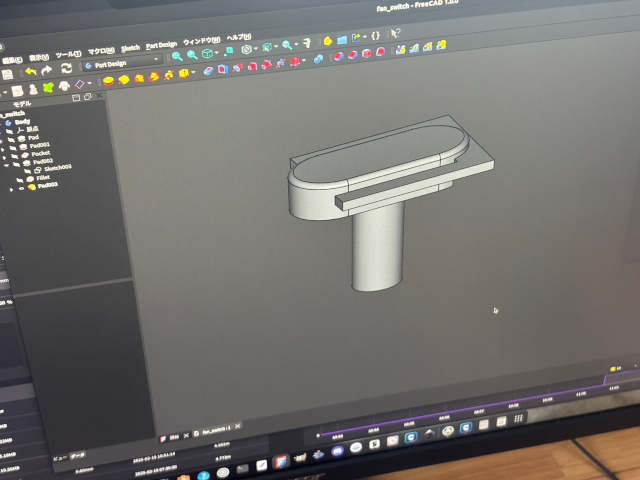Viewport: 640px width, 480px height.
Task: Click the Clone sheep icon
Action: click(64, 86)
